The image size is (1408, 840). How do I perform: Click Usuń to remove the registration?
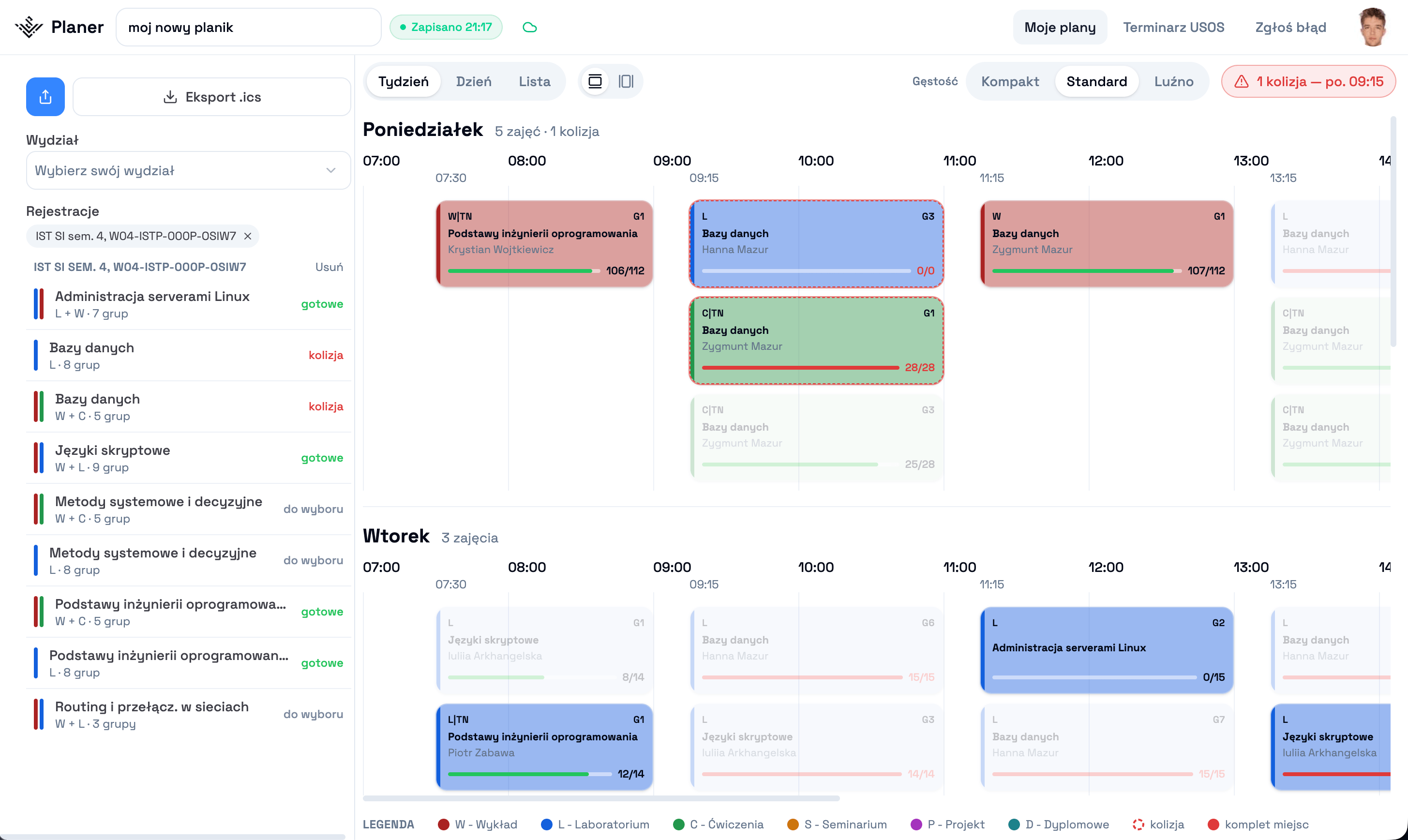click(x=330, y=267)
